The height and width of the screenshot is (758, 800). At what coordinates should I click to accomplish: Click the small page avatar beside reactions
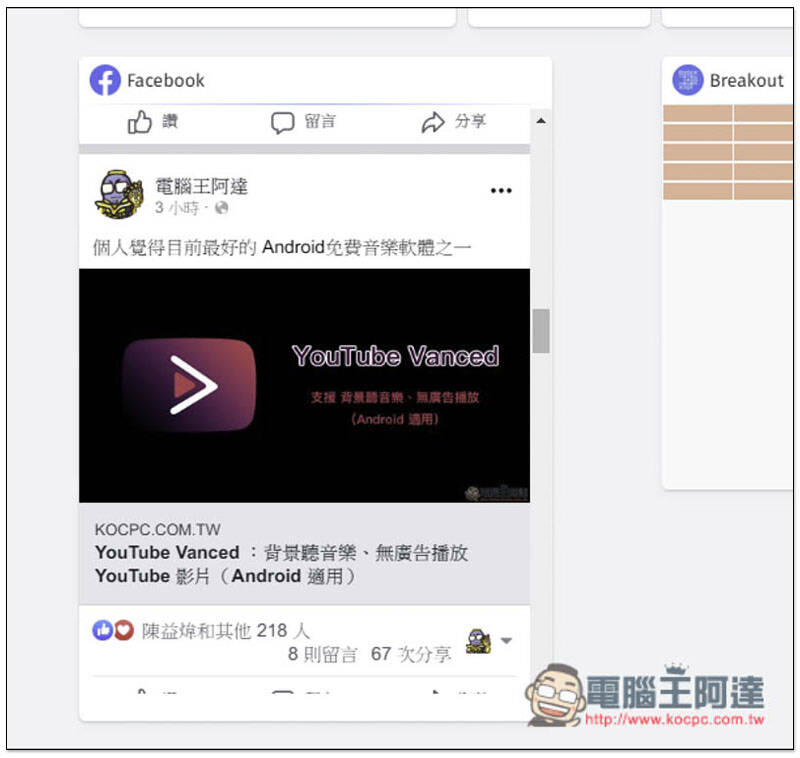click(x=479, y=641)
